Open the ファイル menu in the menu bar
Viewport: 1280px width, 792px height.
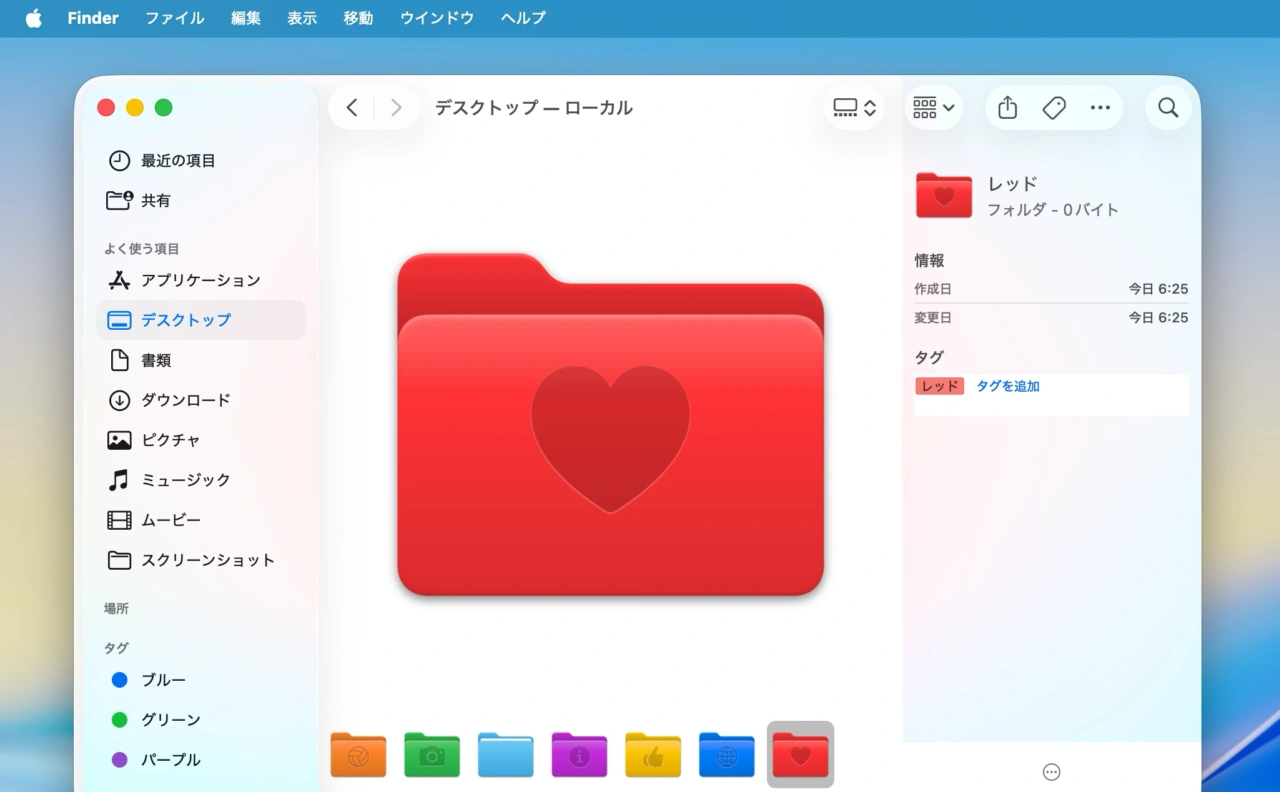tap(174, 18)
